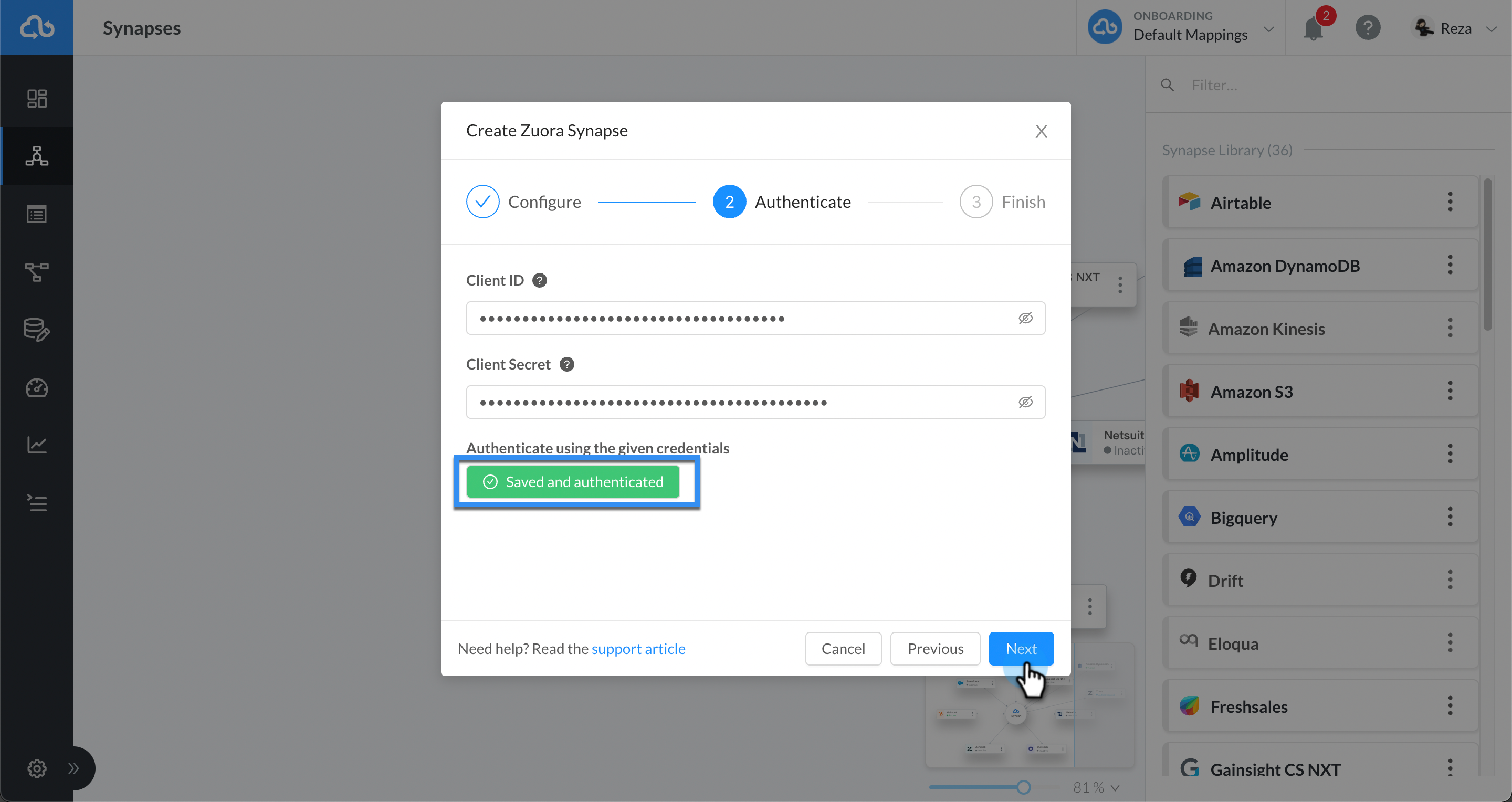Screen dimensions: 1512x802
Task: Open the help question mark in header
Action: click(x=1368, y=28)
